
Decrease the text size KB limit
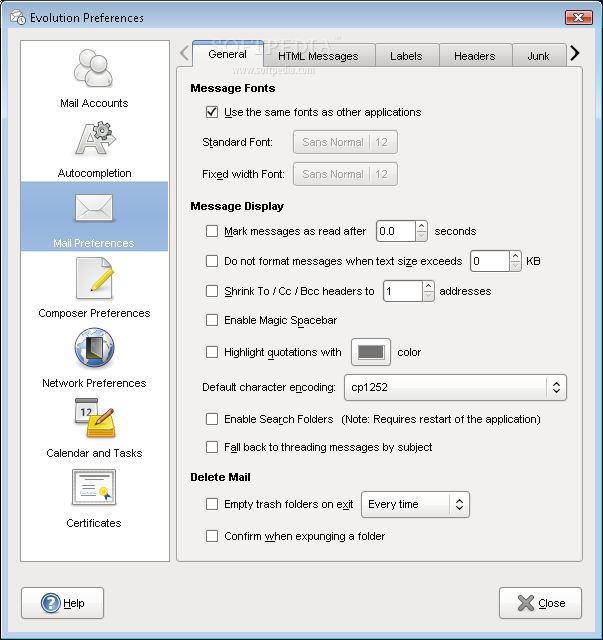point(516,266)
